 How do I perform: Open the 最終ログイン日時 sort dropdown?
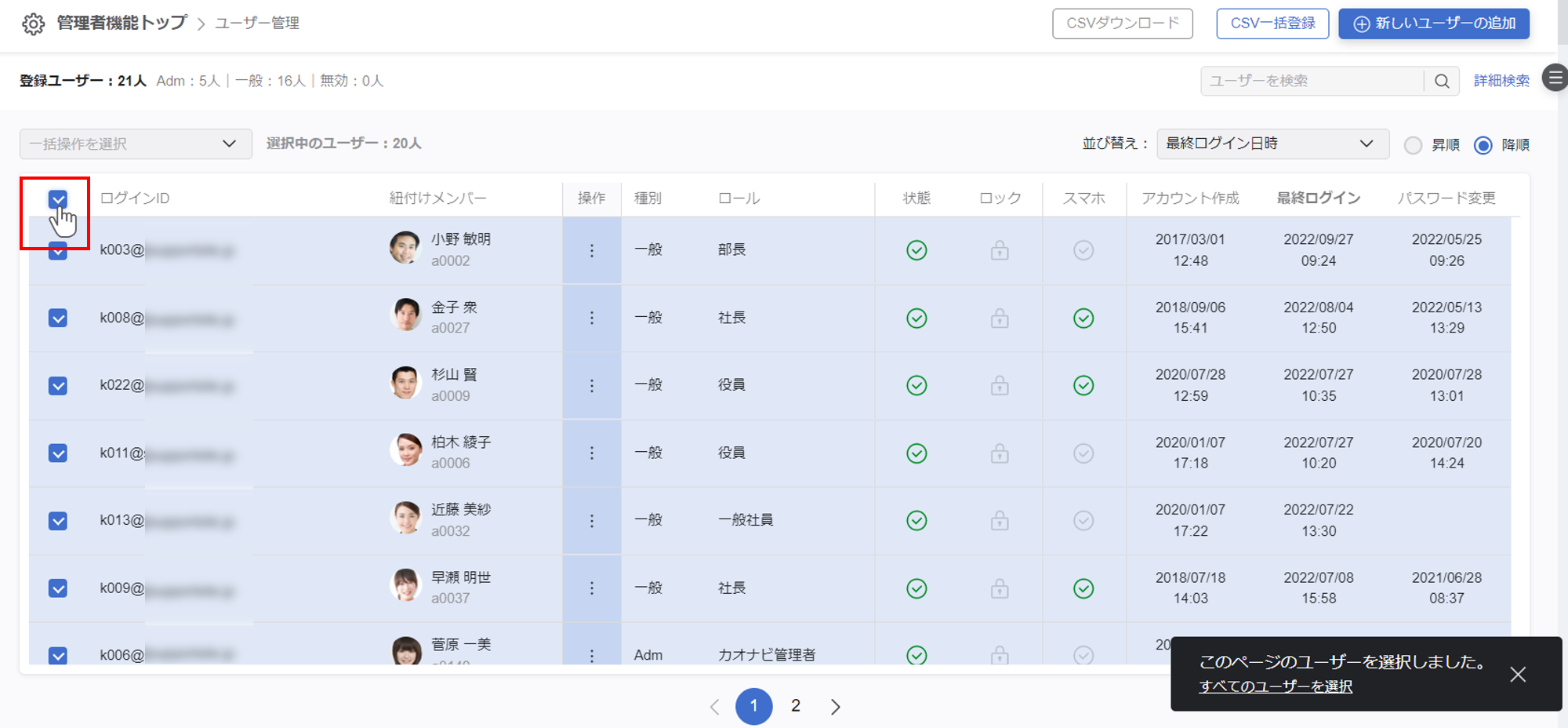point(1272,144)
